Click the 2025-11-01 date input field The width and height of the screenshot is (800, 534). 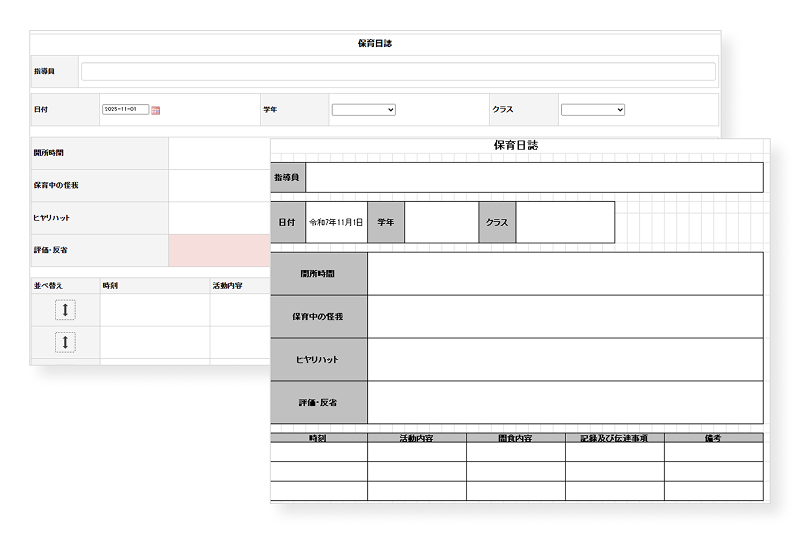(125, 109)
